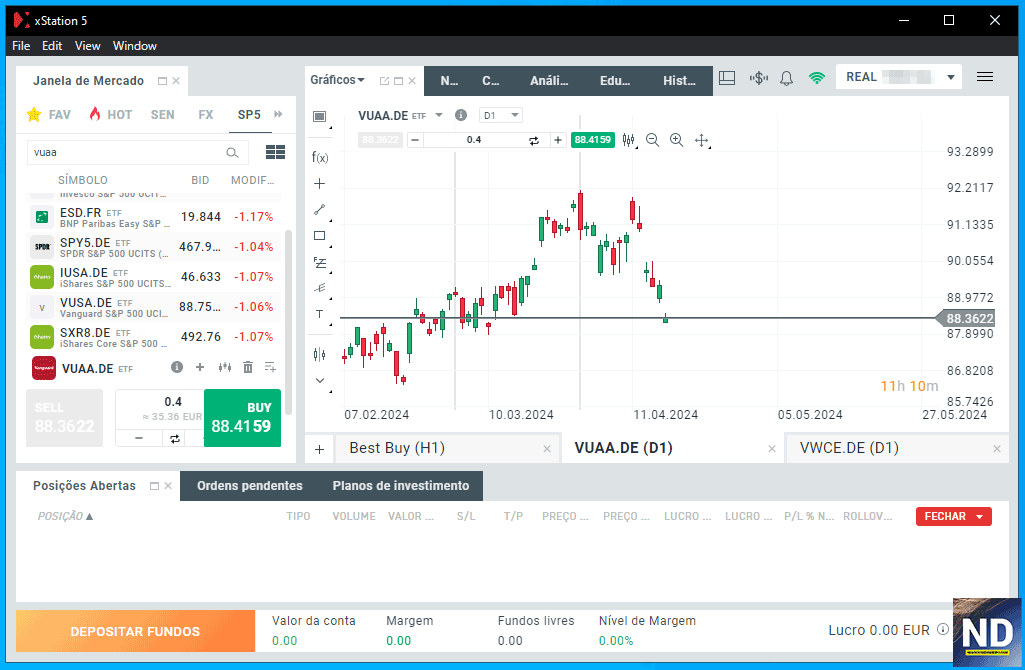Open the File menu

click(x=21, y=46)
